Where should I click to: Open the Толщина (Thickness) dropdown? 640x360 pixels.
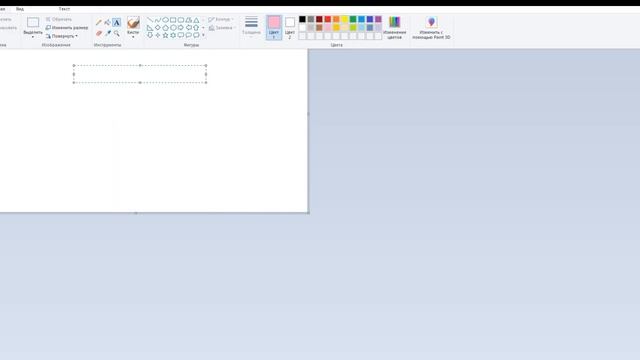pyautogui.click(x=251, y=27)
